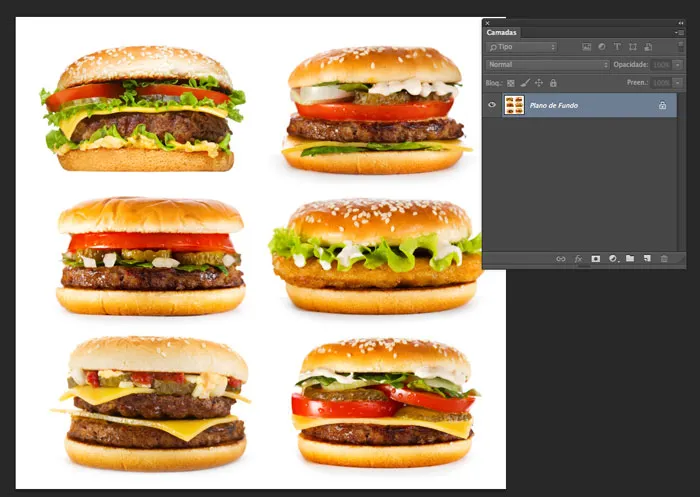Close the Camadas panel
The width and height of the screenshot is (700, 497).
point(488,23)
